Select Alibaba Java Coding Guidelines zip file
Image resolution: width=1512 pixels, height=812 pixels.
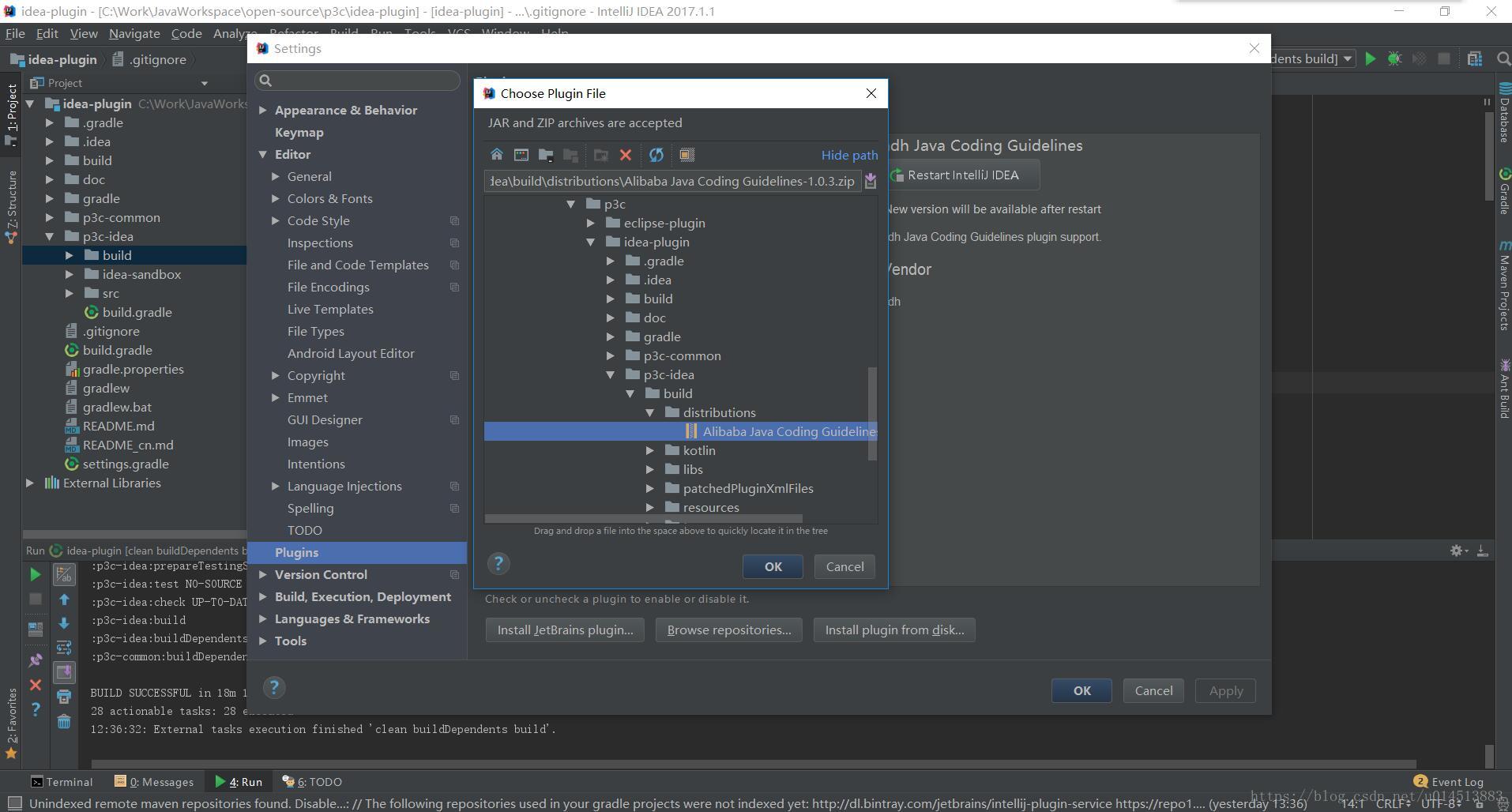pyautogui.click(x=681, y=431)
